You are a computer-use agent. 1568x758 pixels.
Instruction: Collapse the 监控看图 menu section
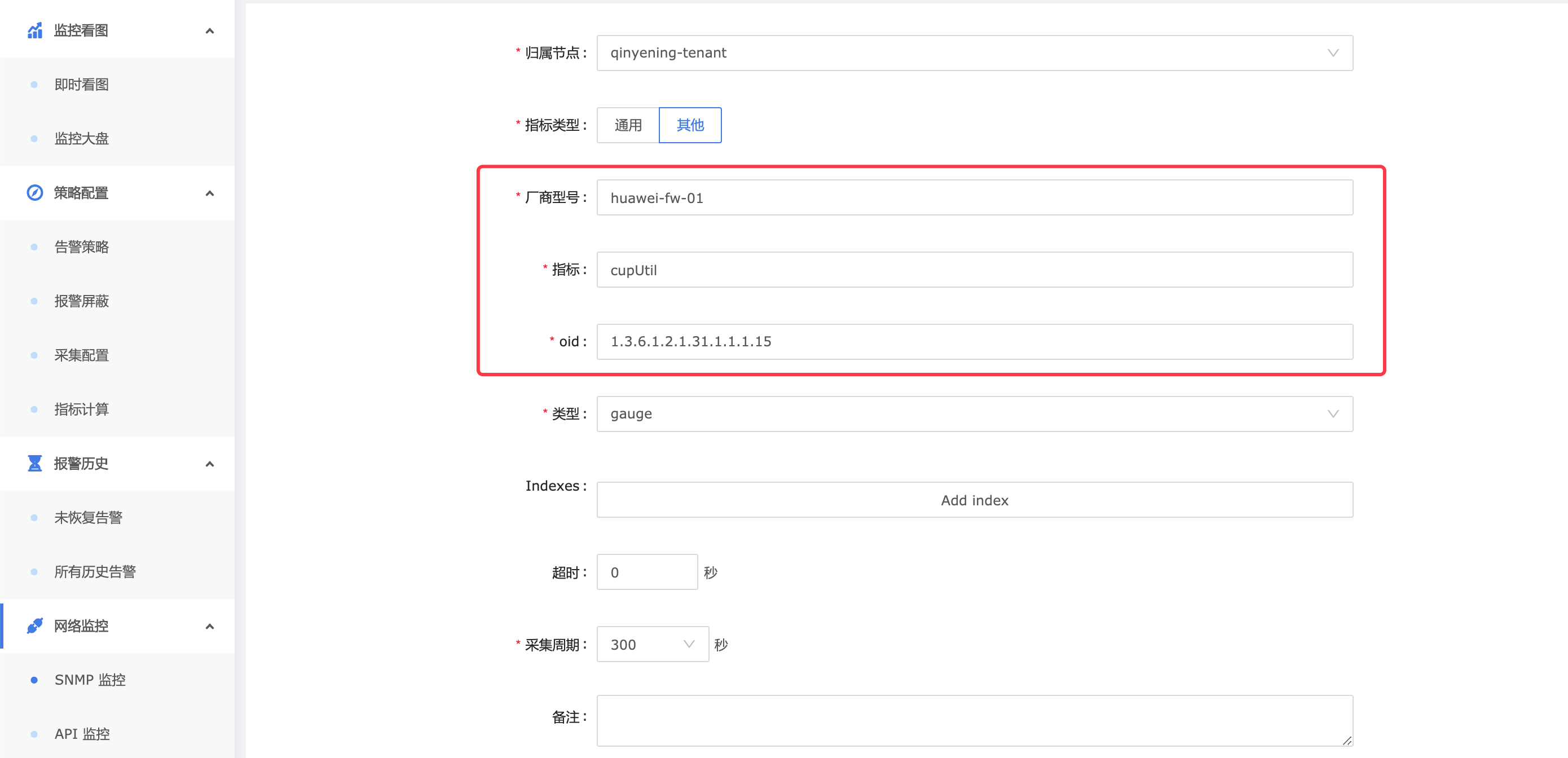(x=210, y=31)
